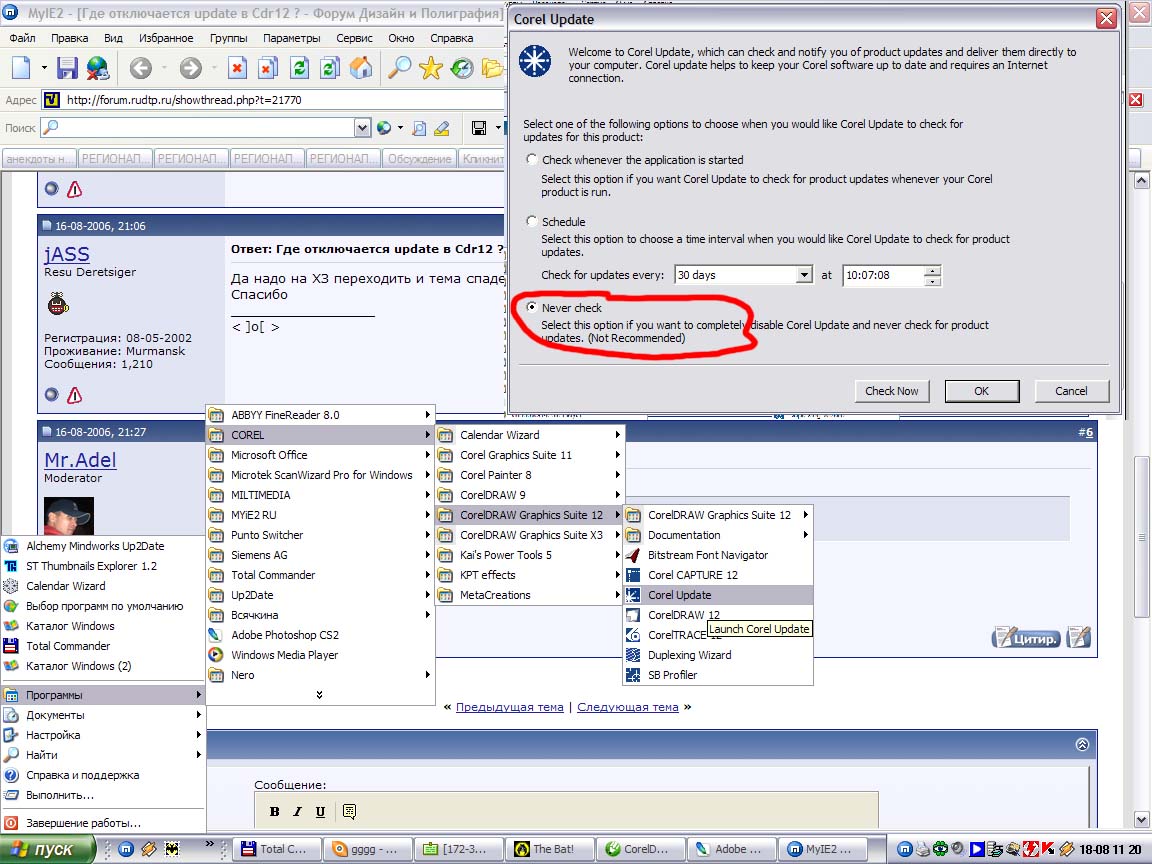This screenshot has width=1152, height=864.
Task: Open the Избранное menu
Action: (x=166, y=38)
